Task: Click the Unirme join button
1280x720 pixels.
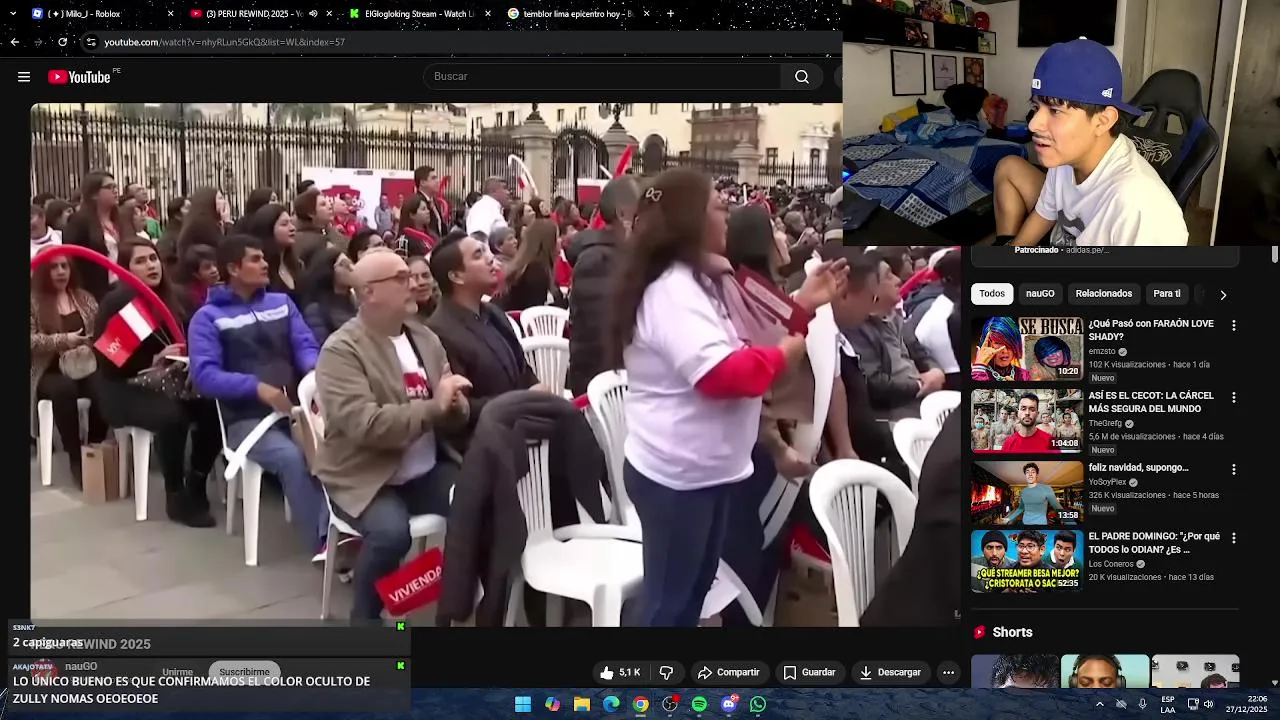Action: click(177, 672)
